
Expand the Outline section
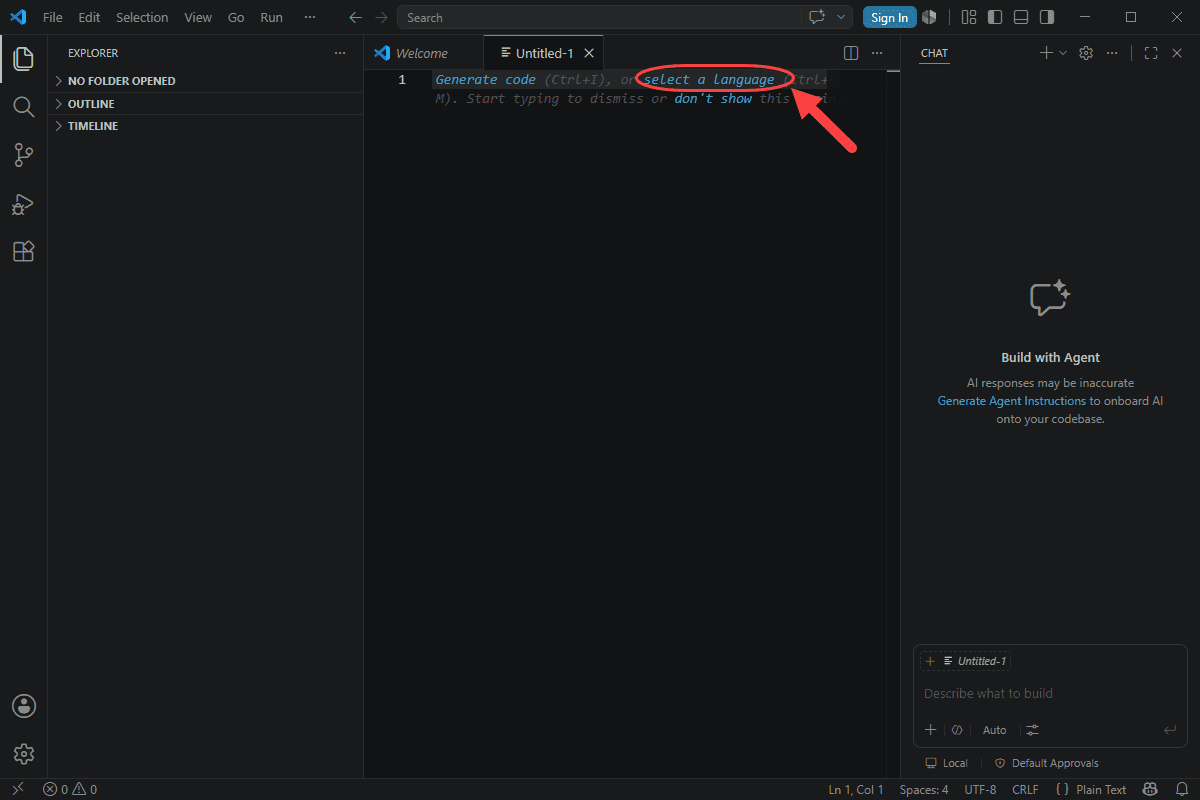tap(205, 104)
